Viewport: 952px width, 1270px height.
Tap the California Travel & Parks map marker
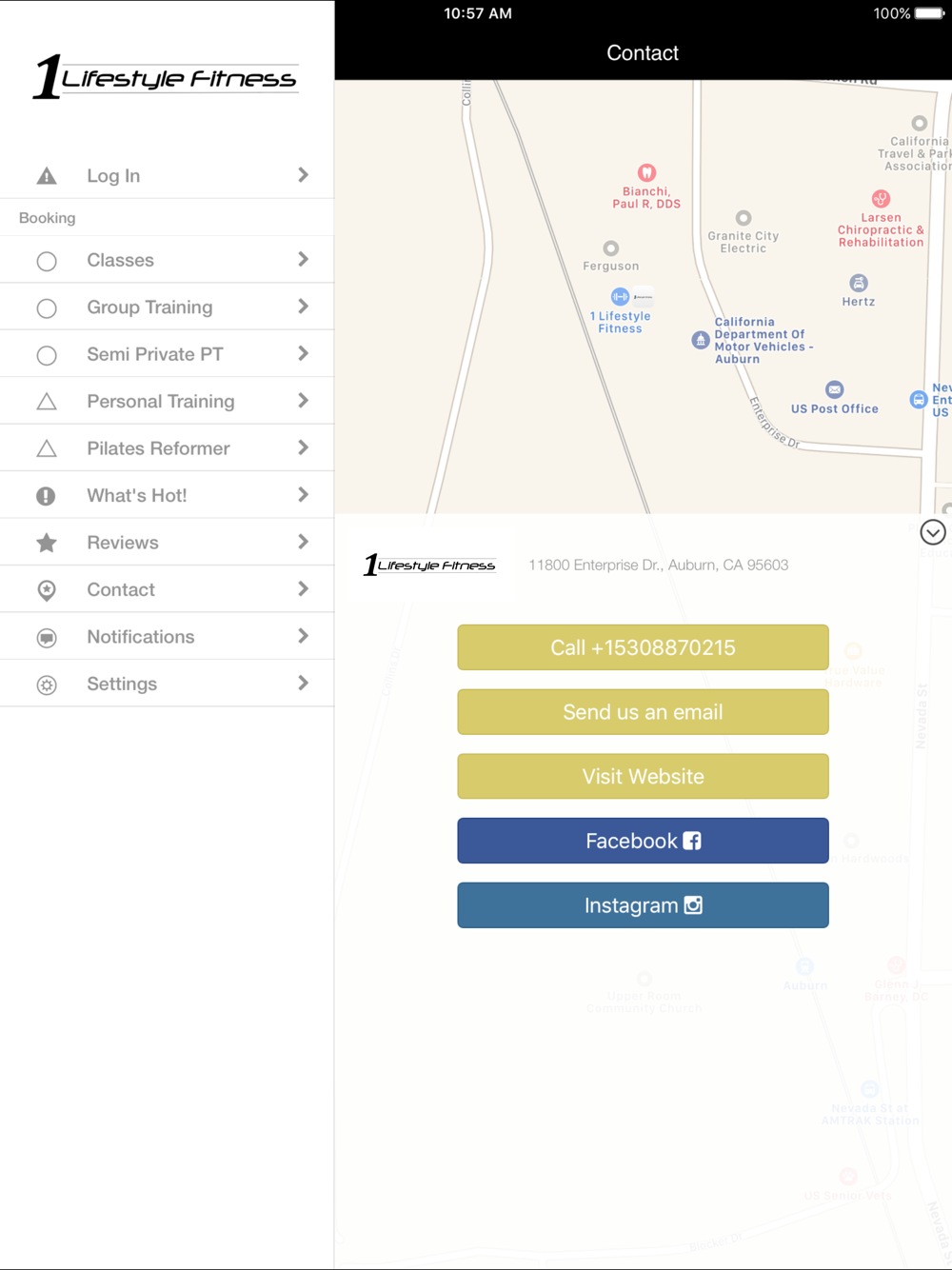click(x=919, y=123)
